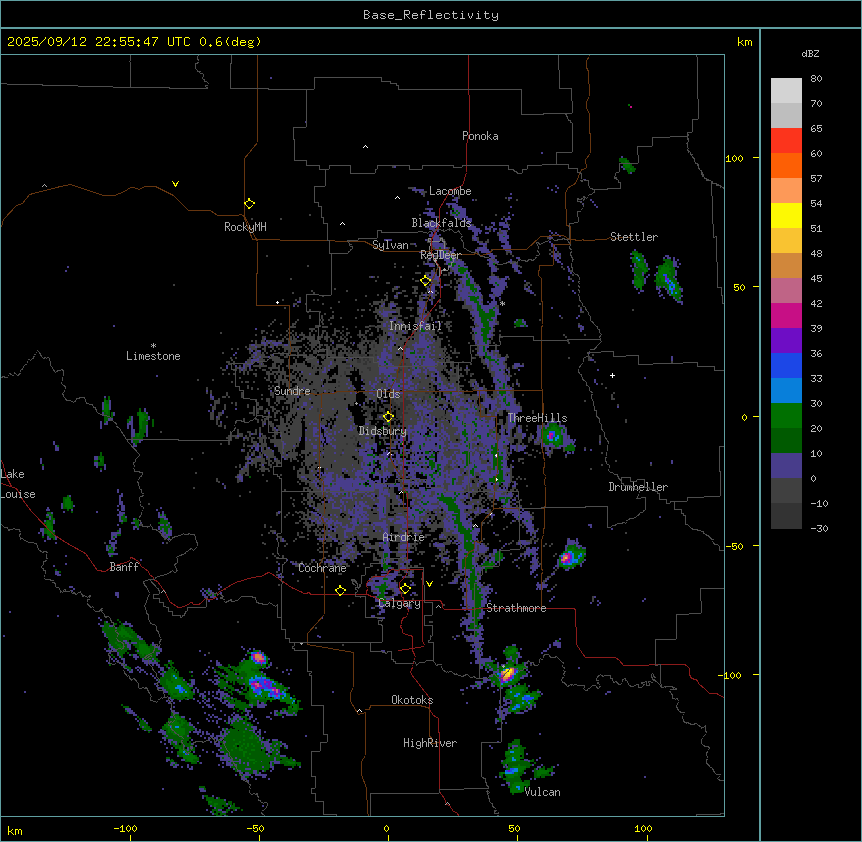Click the Banff town label
Screen dimensions: 862x842
124,567
